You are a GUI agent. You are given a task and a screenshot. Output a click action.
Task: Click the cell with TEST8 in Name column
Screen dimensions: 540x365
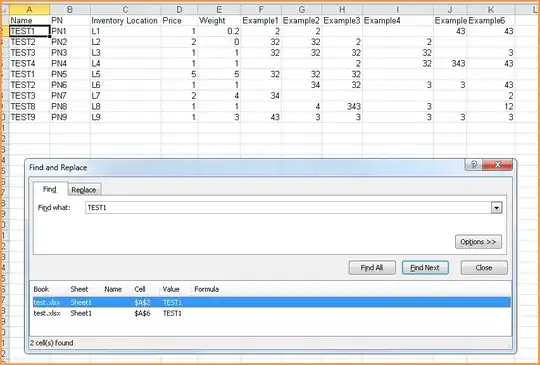[x=29, y=106]
